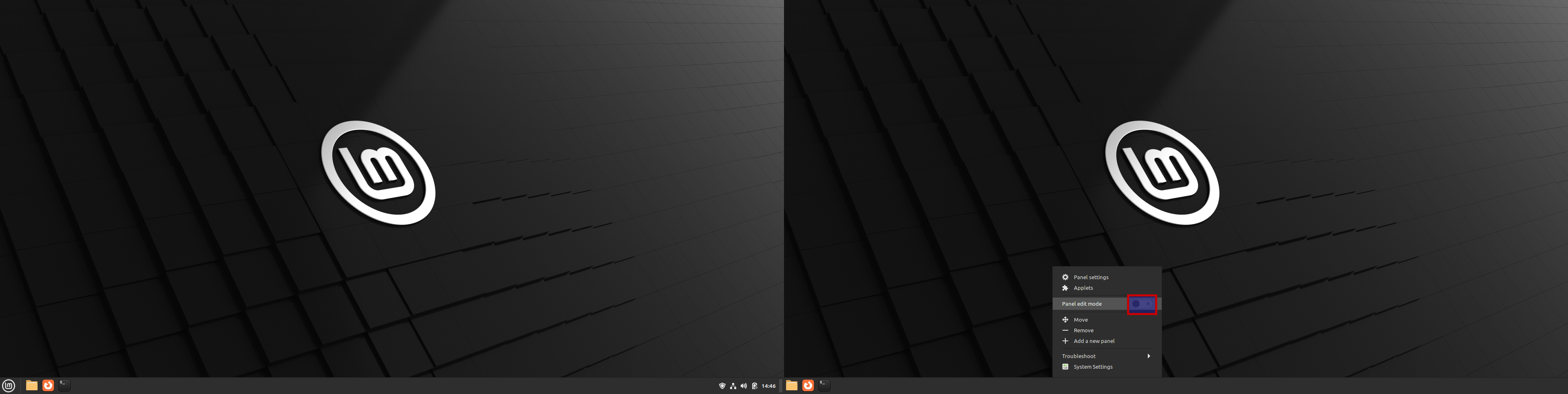Show the calendar from the 14:46 clock
The height and width of the screenshot is (394, 1568).
[x=769, y=386]
